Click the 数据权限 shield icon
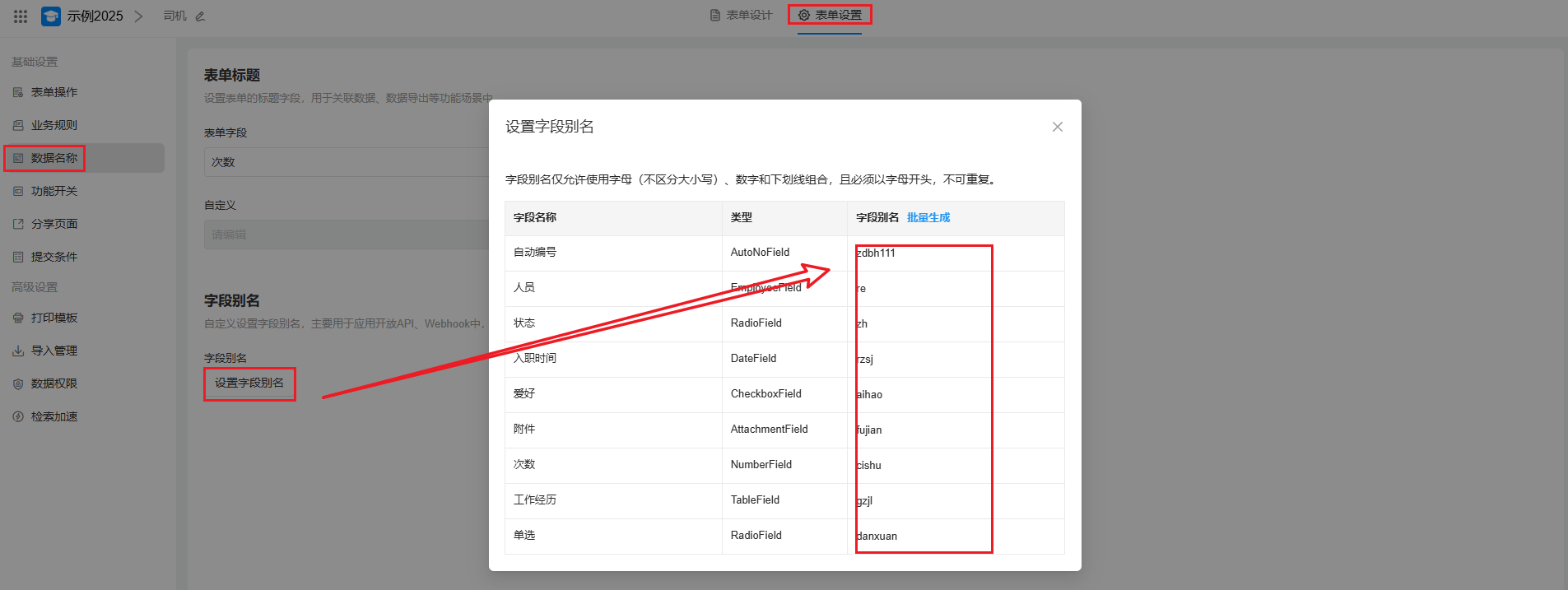1568x590 pixels. 18,383
